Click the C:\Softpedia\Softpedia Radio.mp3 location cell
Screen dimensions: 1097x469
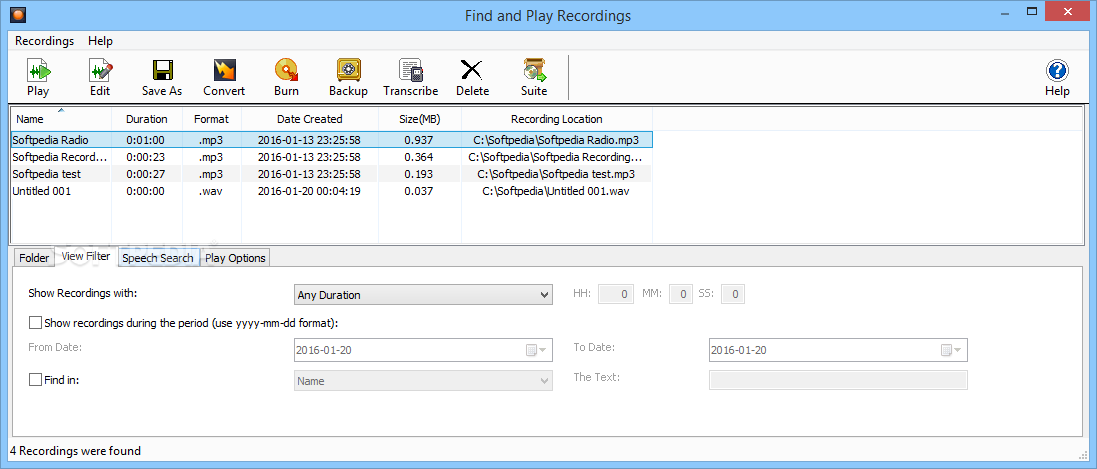(556, 140)
